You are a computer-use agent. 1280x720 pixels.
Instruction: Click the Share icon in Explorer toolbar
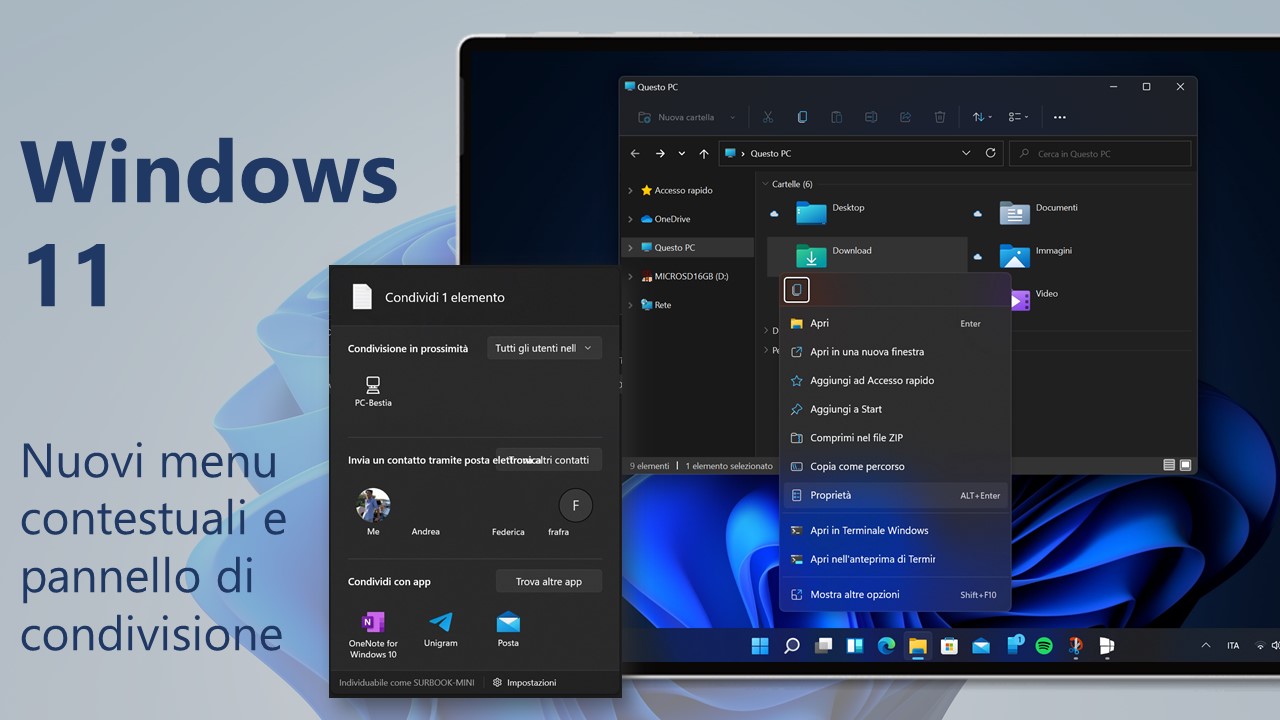coord(905,117)
